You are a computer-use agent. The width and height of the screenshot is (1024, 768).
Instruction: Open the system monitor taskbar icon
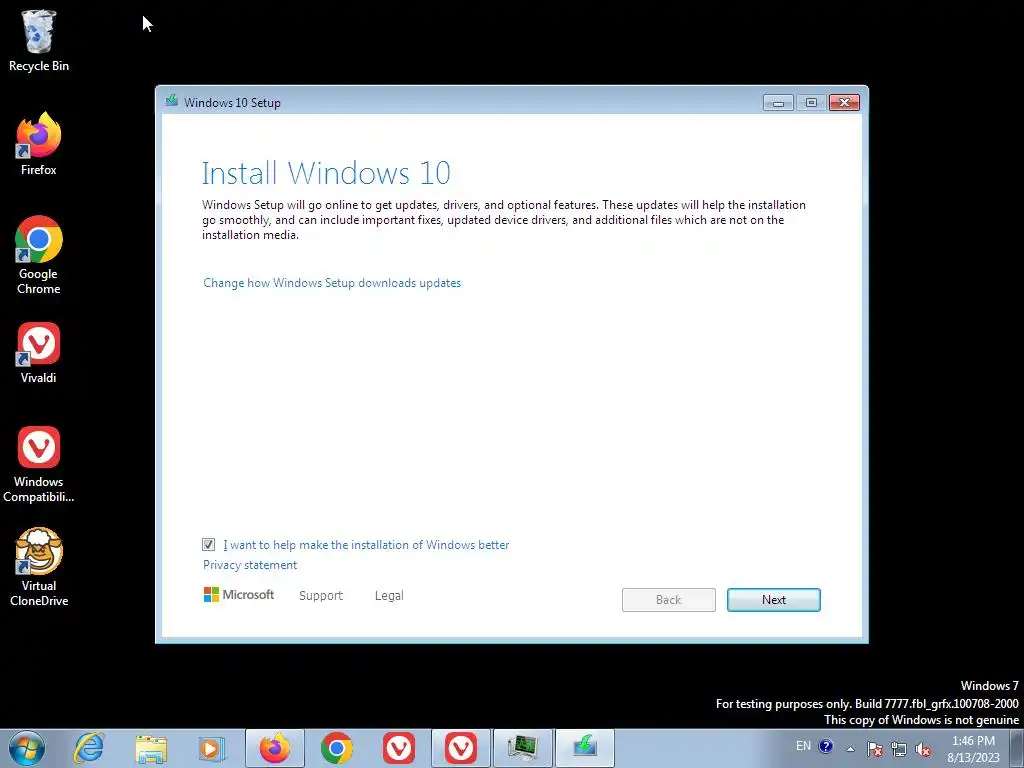[523, 748]
